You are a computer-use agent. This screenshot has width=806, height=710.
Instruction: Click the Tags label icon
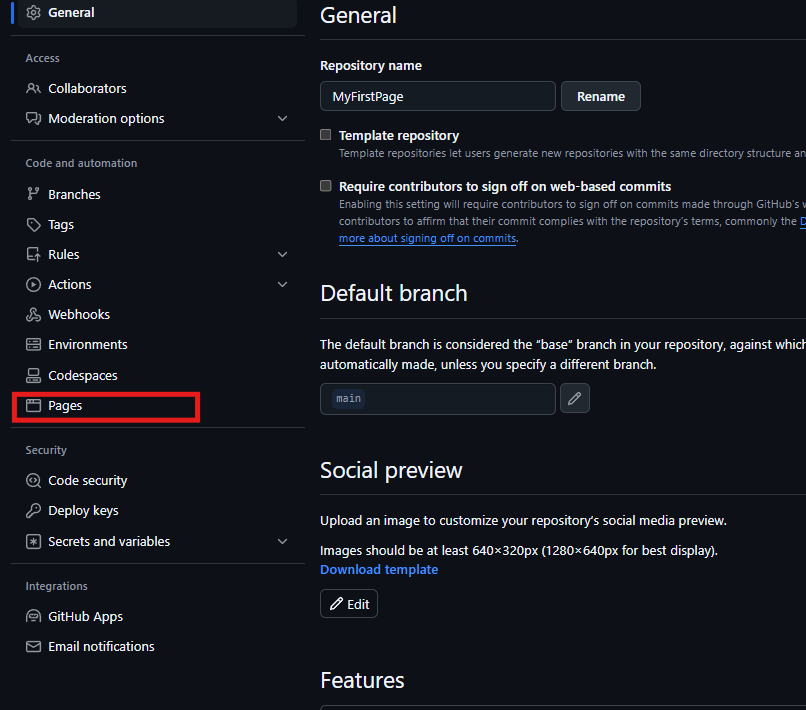[x=33, y=225]
